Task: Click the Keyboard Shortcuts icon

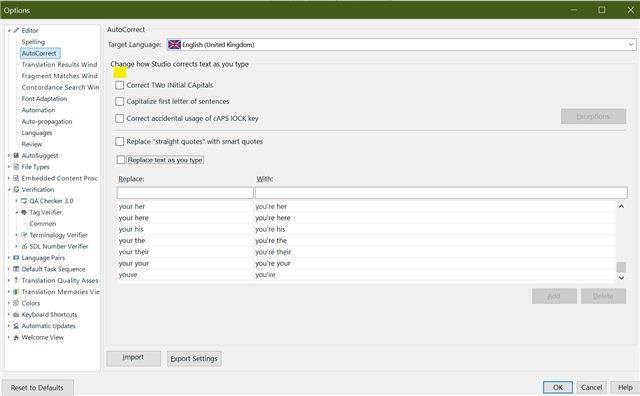Action: click(x=16, y=315)
